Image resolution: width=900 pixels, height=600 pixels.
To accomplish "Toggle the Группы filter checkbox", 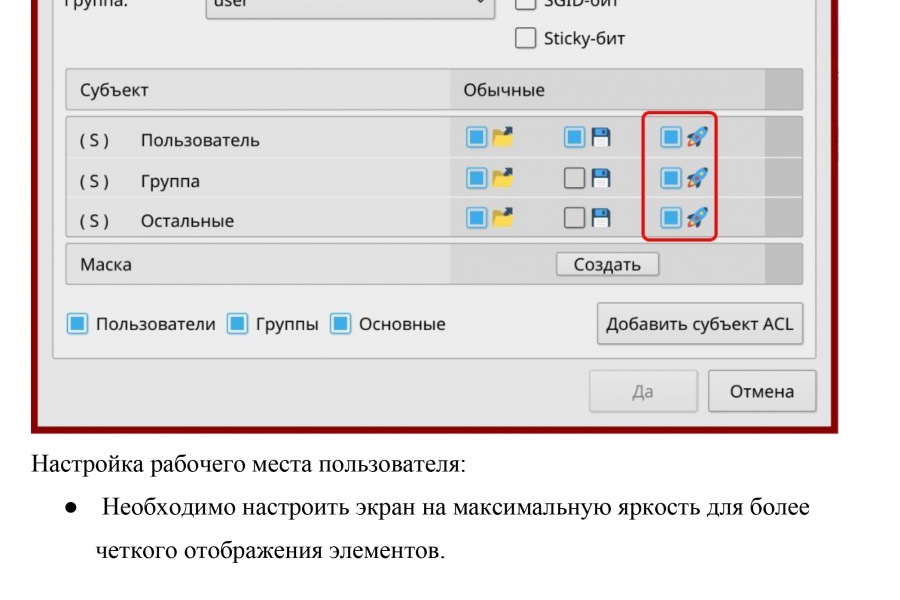I will 237,323.
